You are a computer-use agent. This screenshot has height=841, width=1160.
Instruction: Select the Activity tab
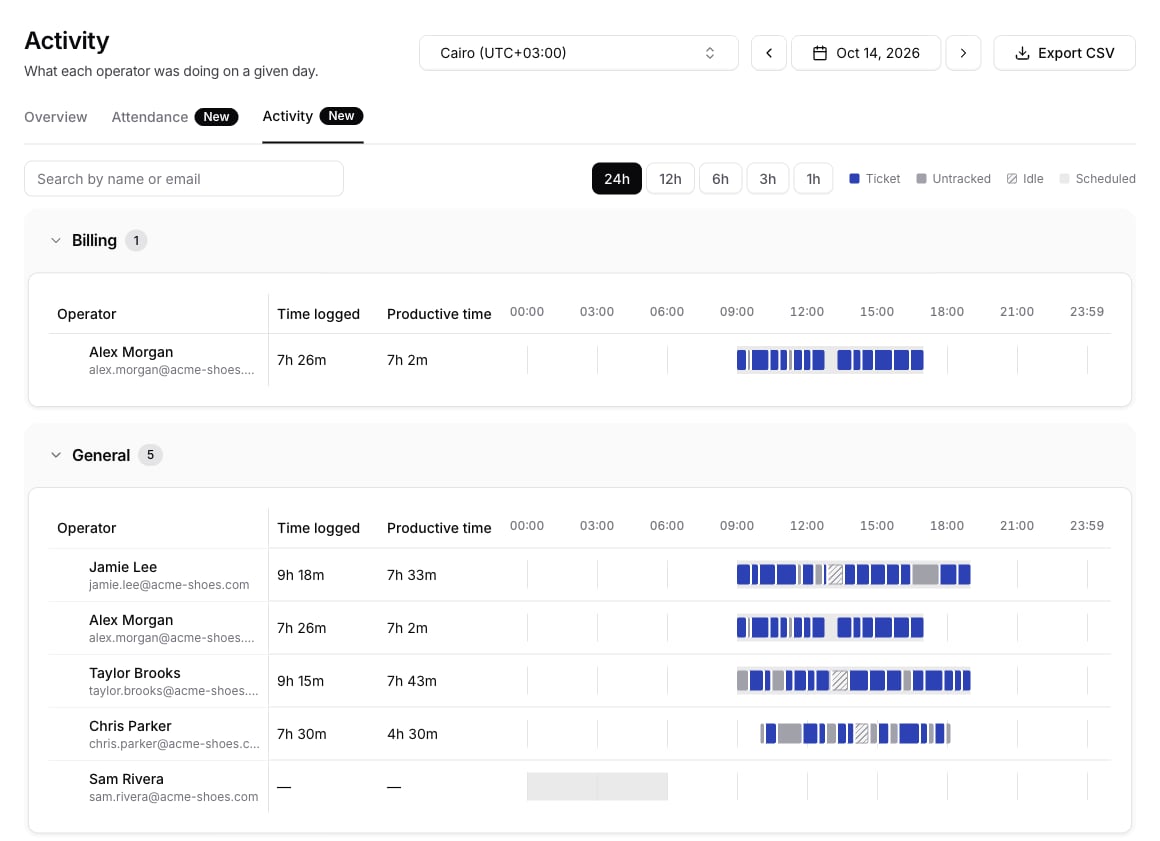[312, 116]
